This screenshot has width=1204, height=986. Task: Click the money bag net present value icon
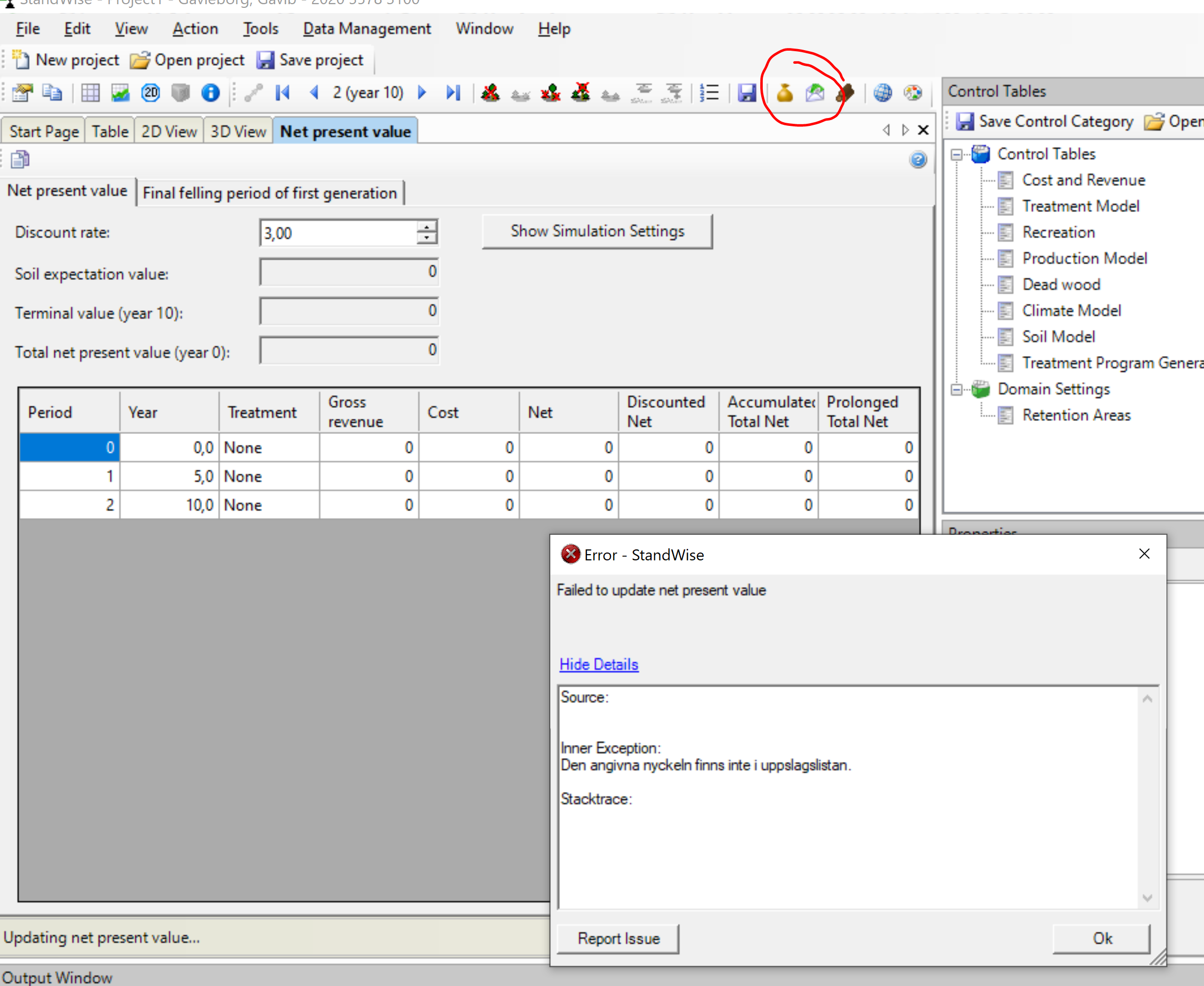784,92
